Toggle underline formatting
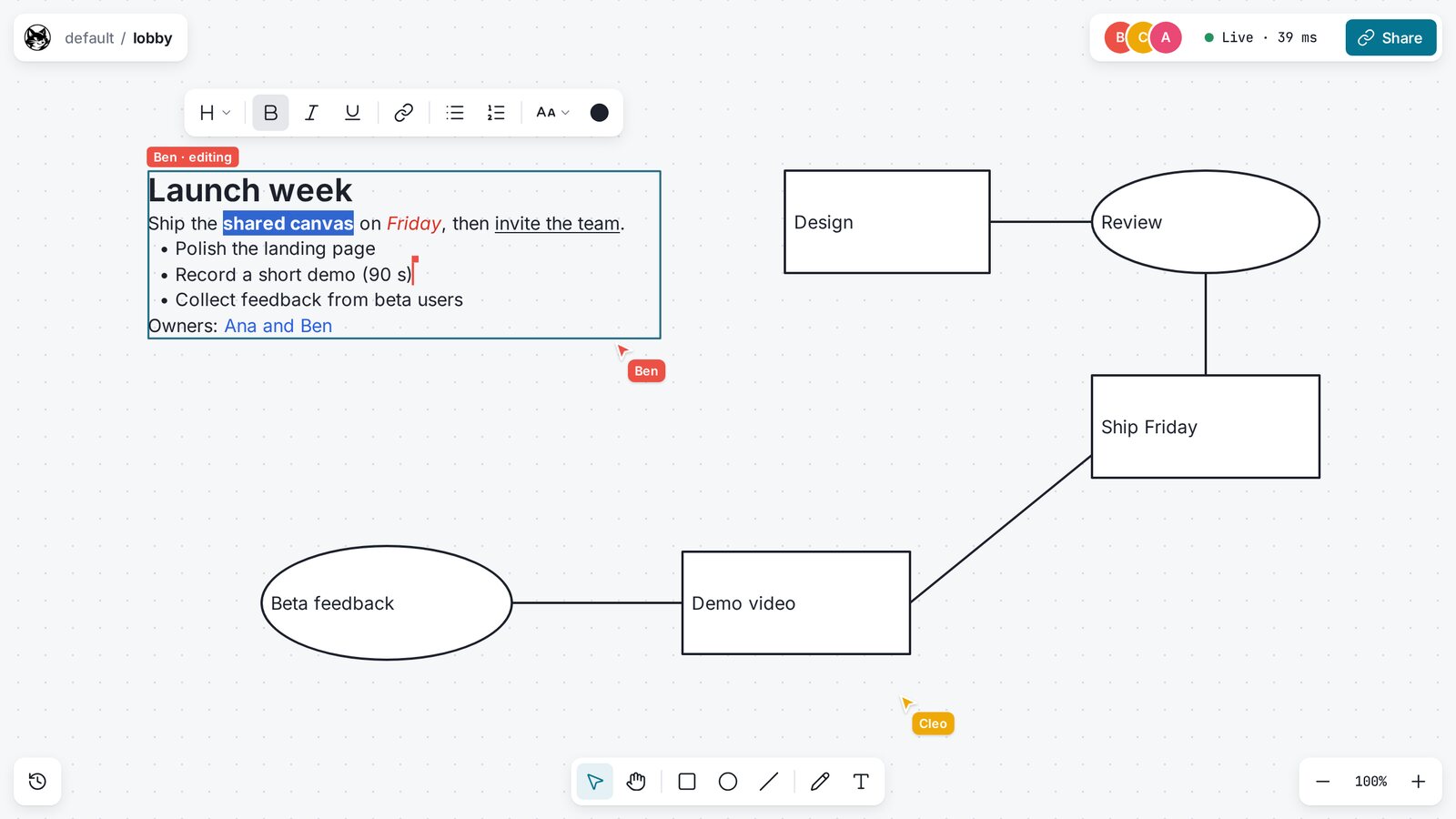Viewport: 1456px width, 819px height. [x=352, y=113]
